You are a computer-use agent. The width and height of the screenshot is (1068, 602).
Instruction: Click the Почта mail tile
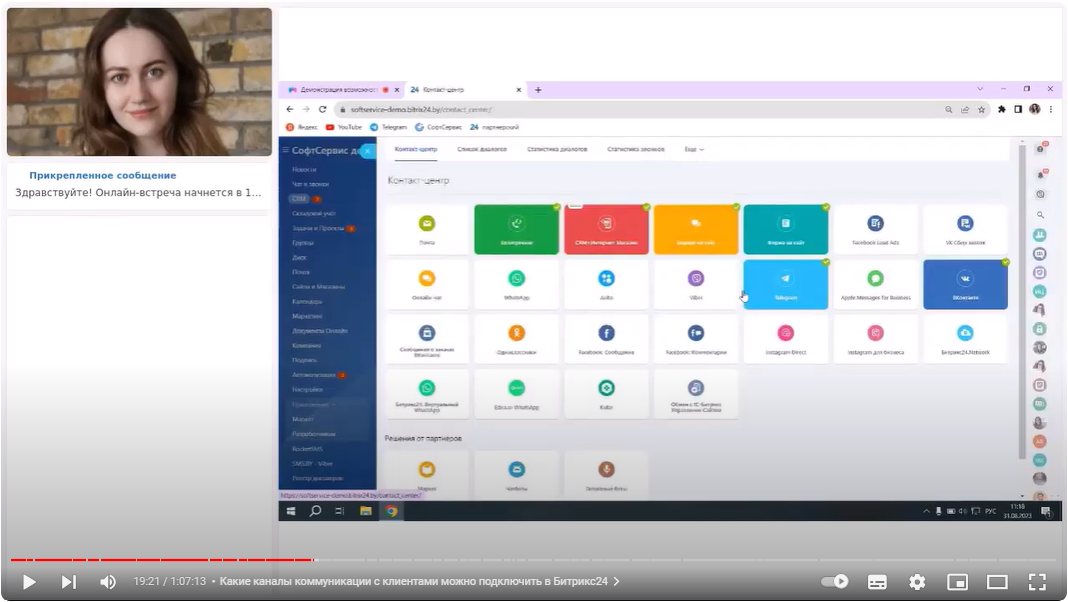tap(427, 229)
